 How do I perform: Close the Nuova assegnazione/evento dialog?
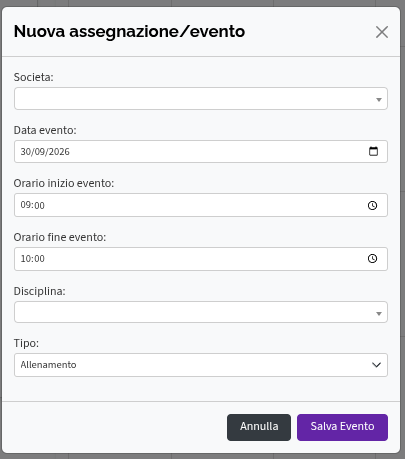click(x=382, y=32)
